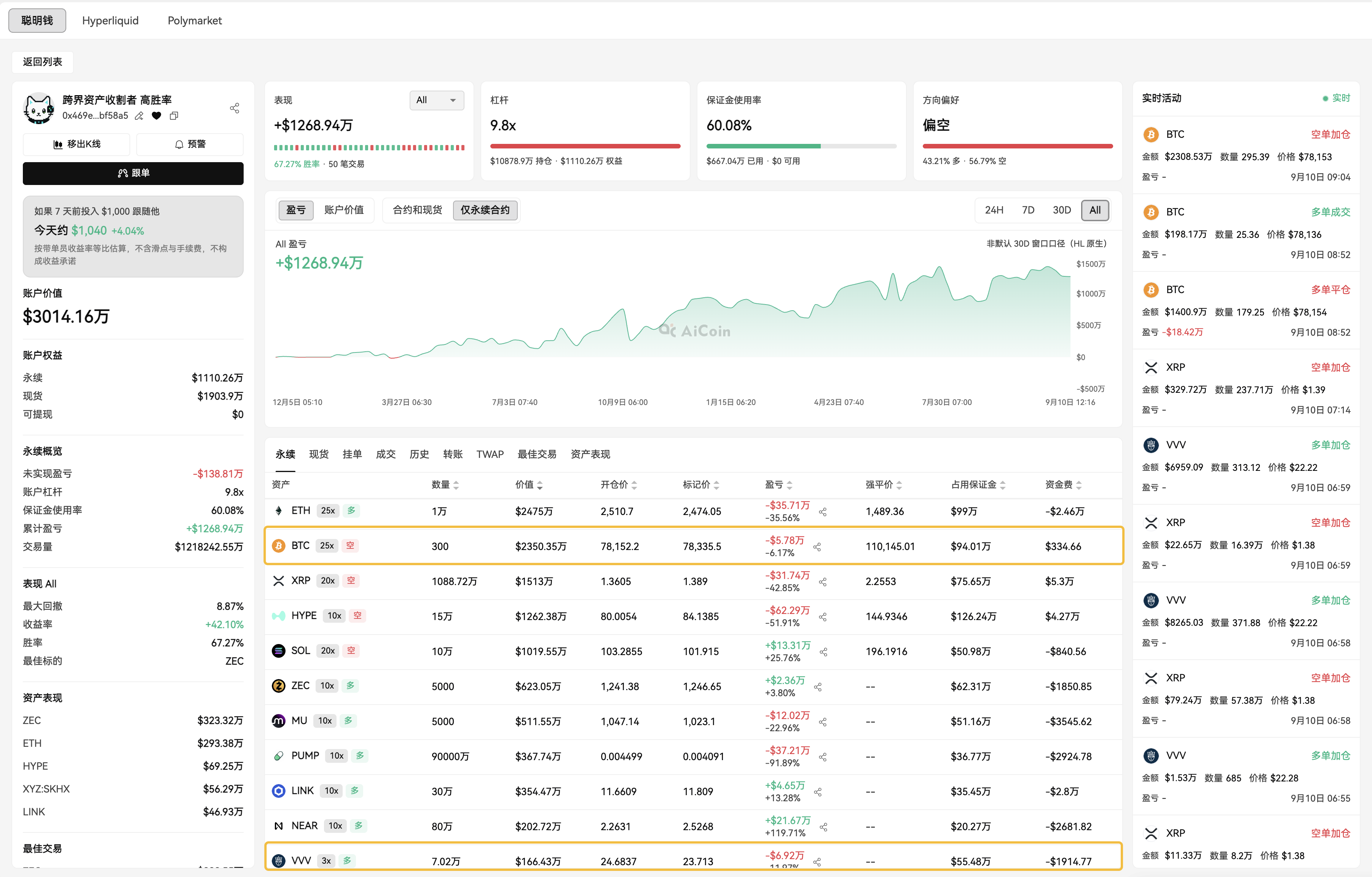The image size is (1372, 877).
Task: Click the ZEC coin icon in positions table
Action: click(x=279, y=686)
